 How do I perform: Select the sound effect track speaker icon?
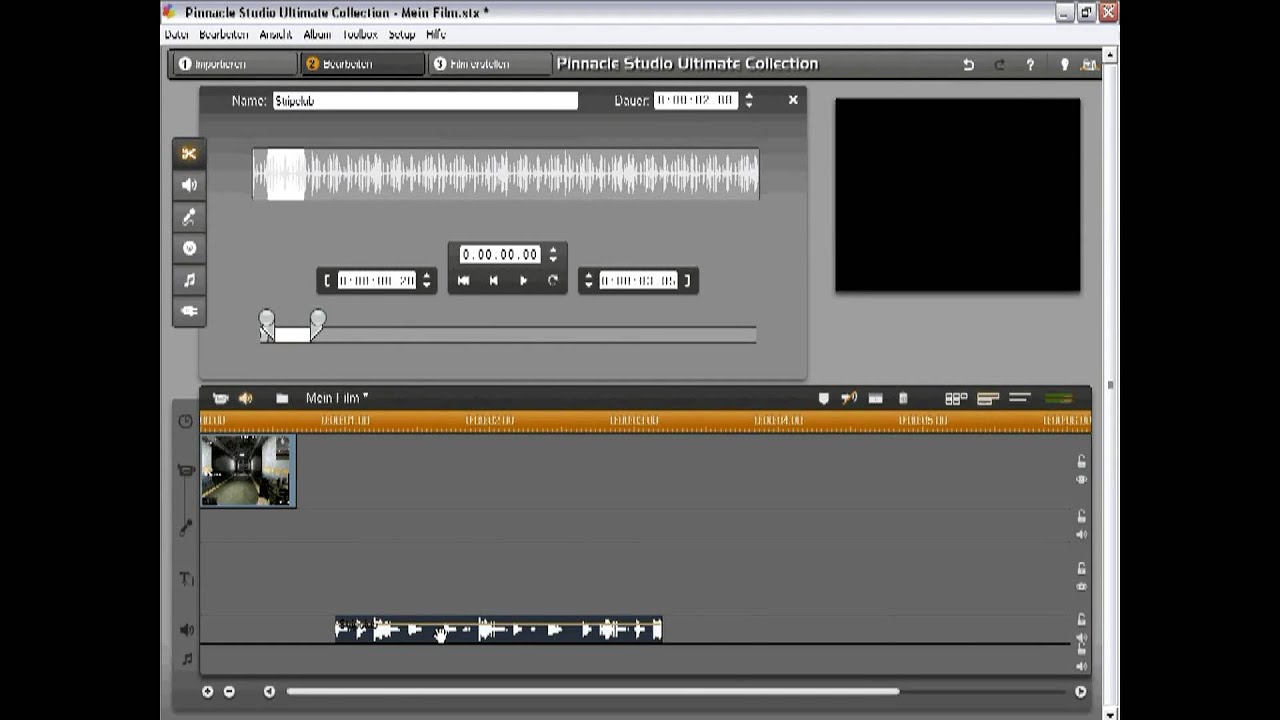pos(186,630)
